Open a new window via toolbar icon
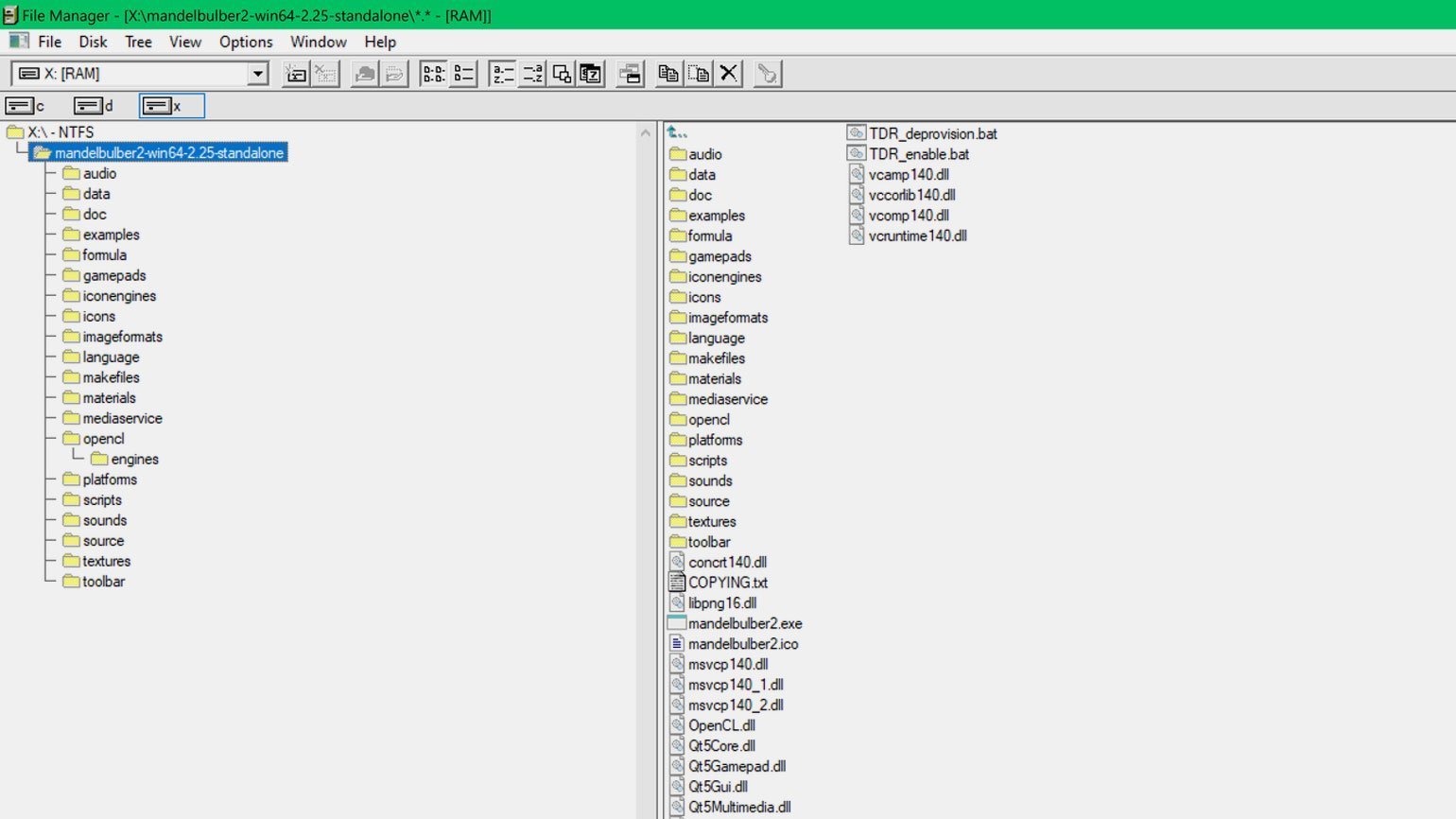Screen dimensions: 1456x819 tap(630, 74)
